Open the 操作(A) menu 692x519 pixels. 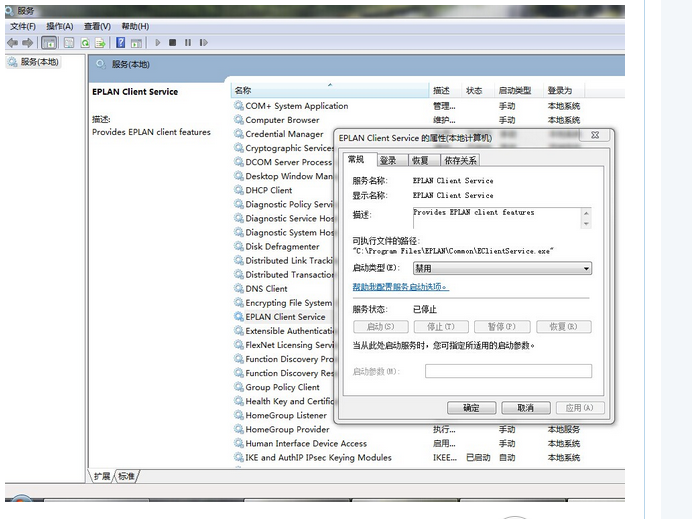click(x=59, y=26)
